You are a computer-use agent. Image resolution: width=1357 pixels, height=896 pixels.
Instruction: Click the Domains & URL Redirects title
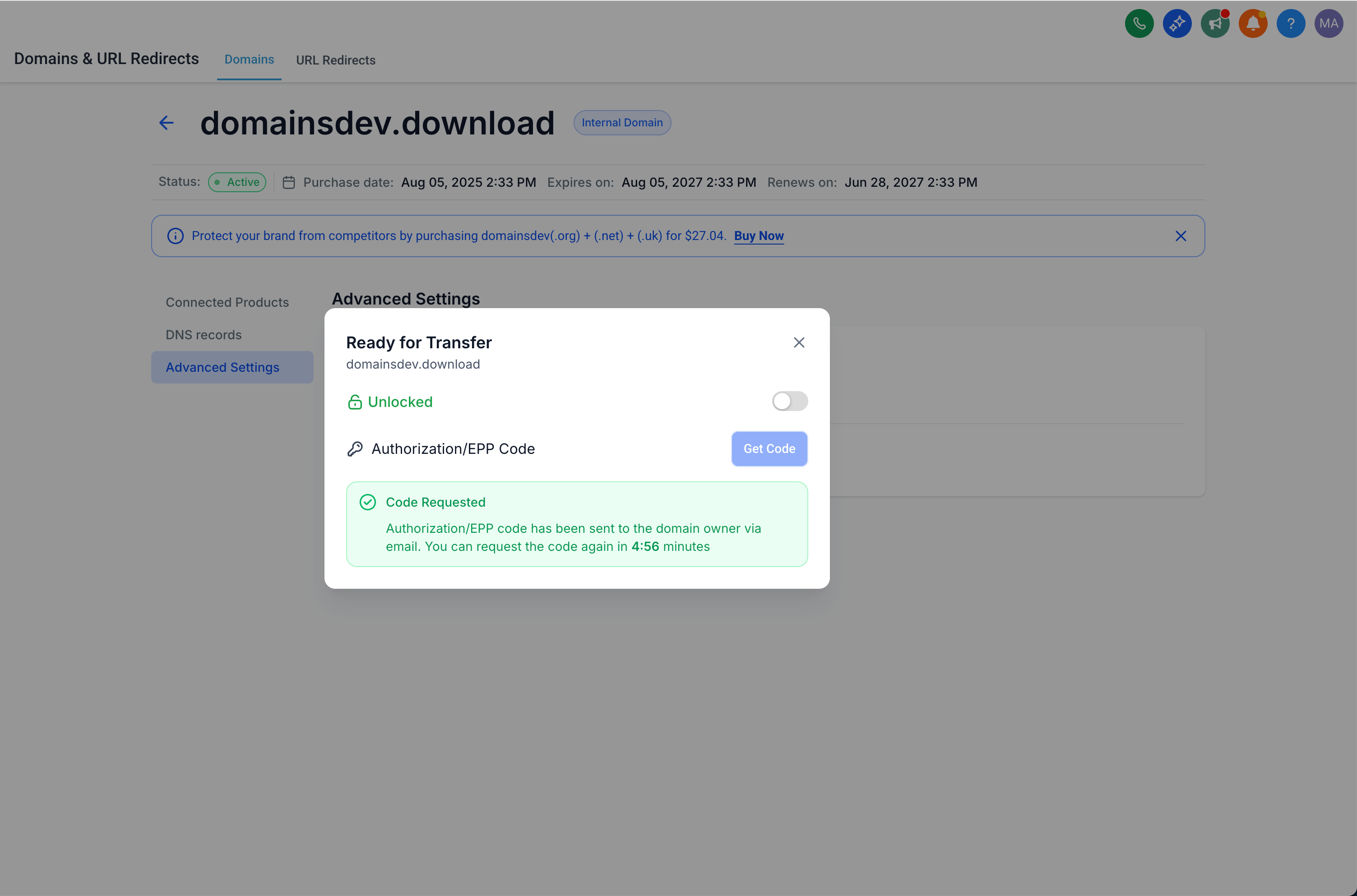(107, 58)
